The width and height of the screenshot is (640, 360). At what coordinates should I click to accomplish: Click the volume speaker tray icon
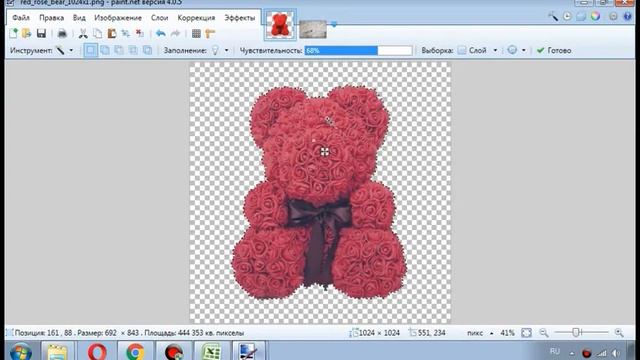[x=616, y=353]
